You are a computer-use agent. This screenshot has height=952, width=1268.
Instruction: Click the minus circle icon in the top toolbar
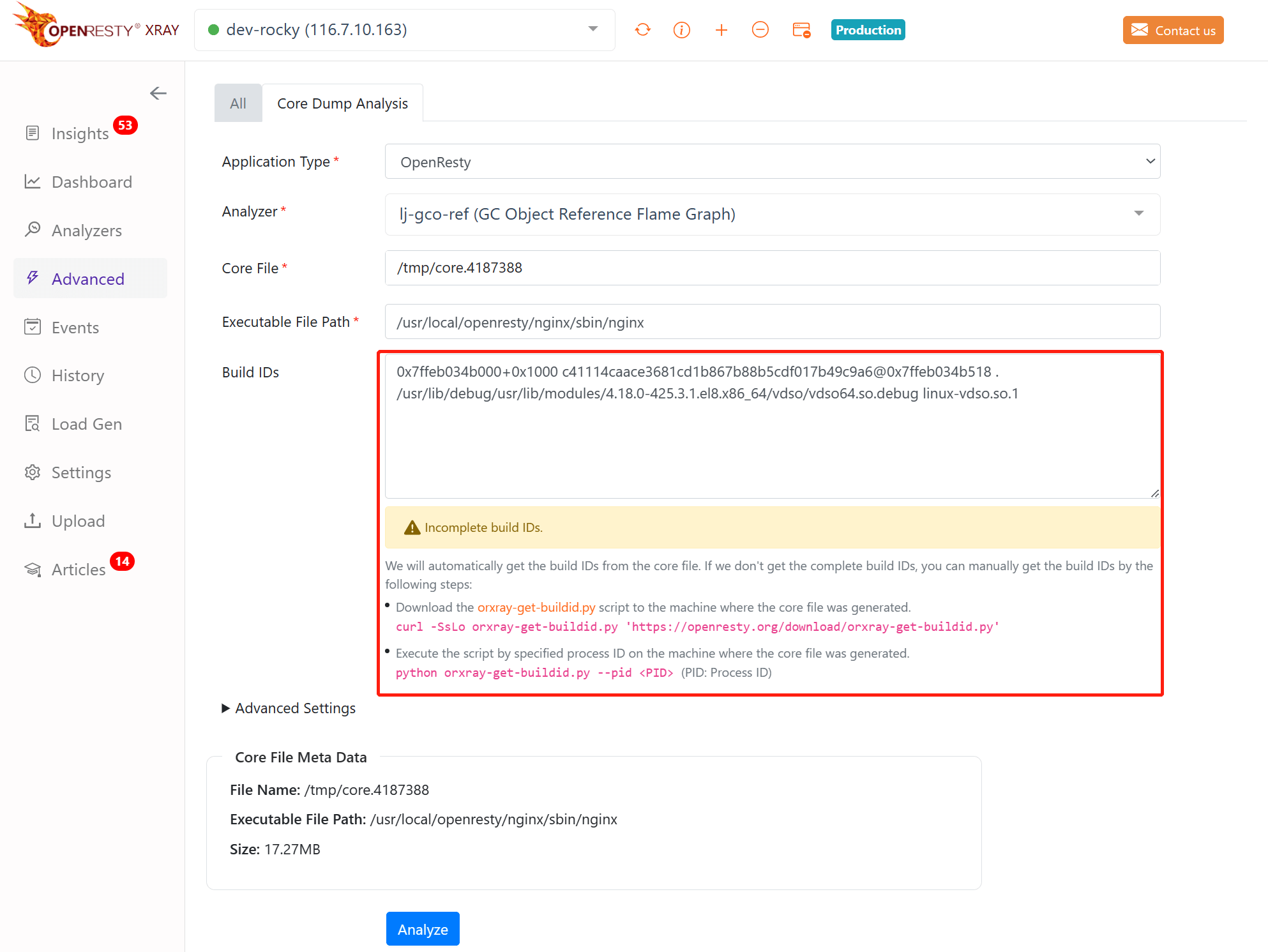coord(760,30)
